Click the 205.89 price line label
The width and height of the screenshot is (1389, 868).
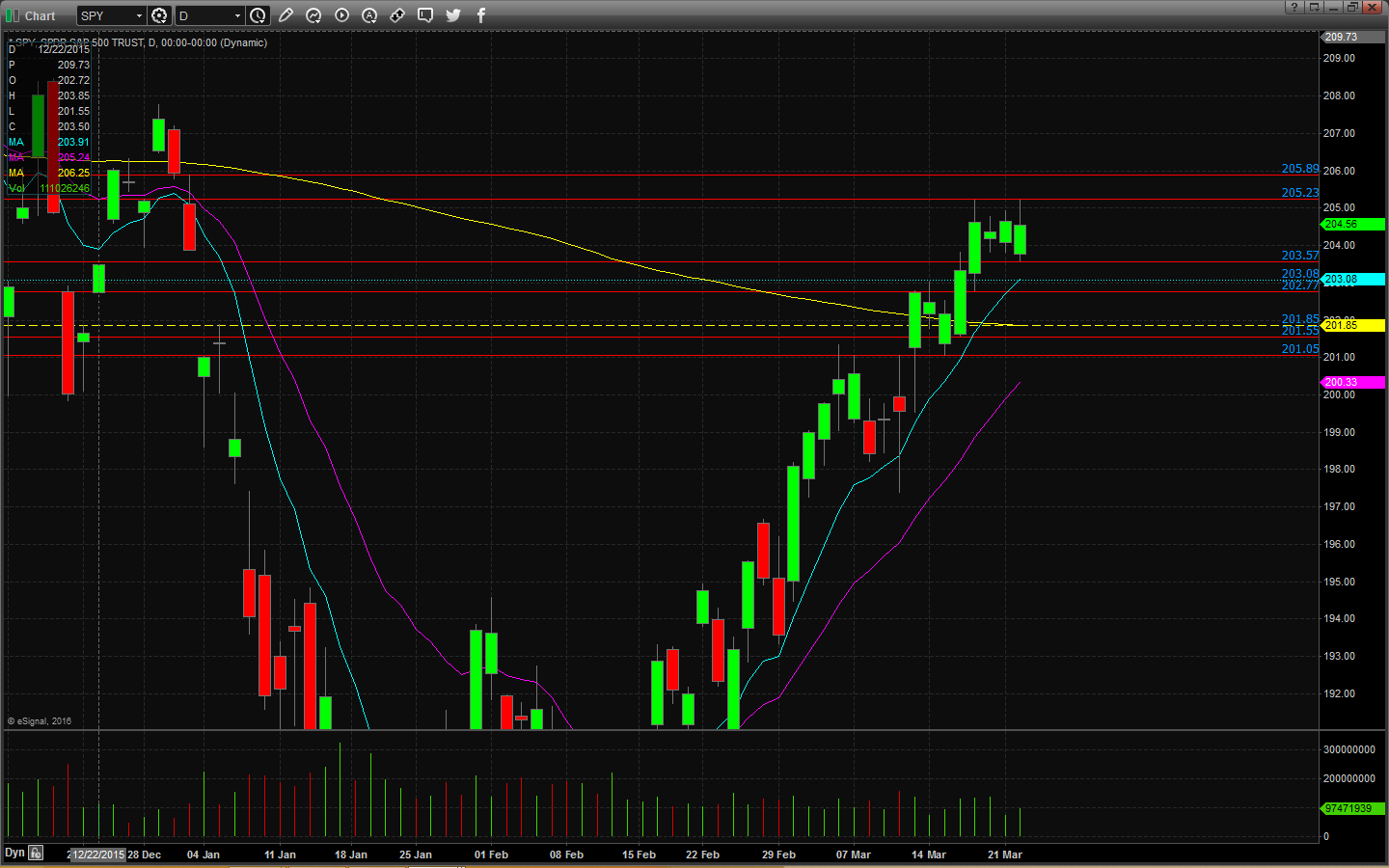click(x=1299, y=169)
